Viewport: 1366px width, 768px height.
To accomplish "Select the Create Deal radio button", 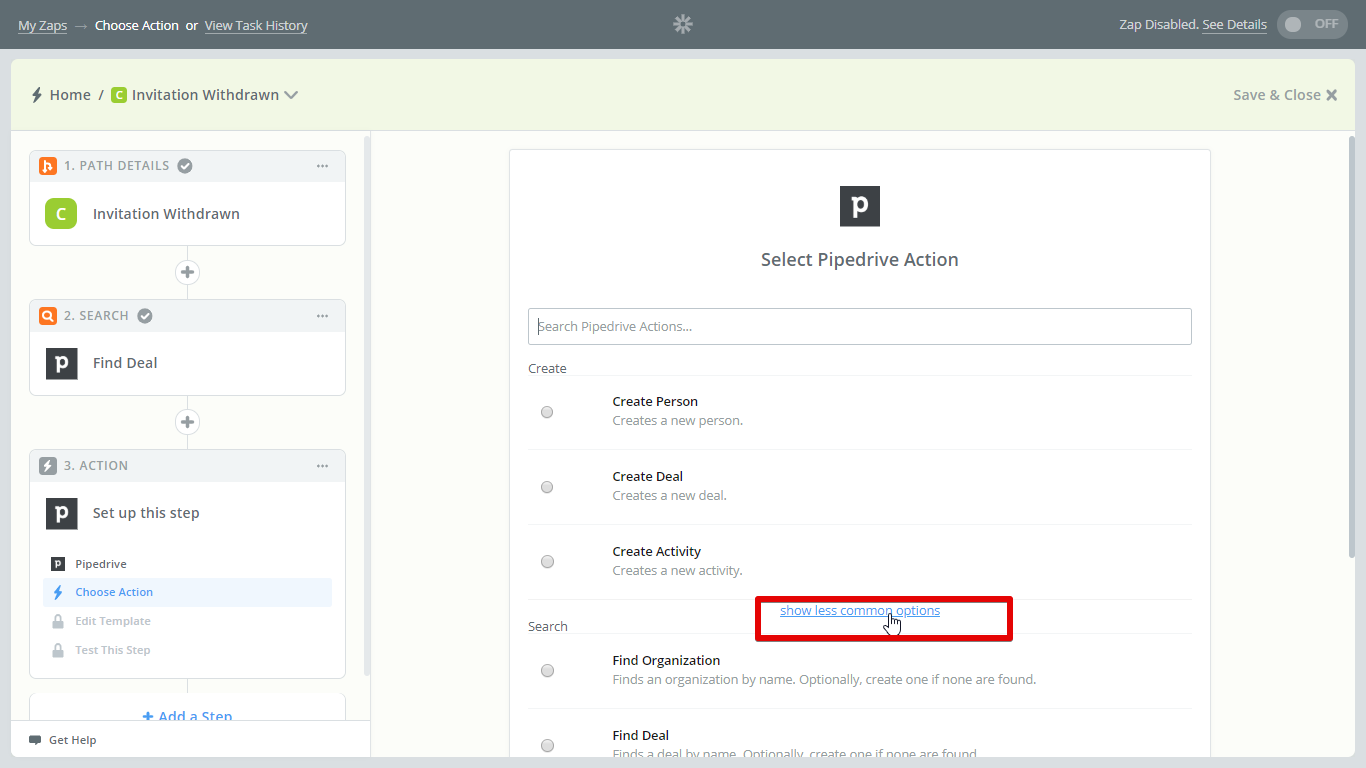I will click(547, 487).
